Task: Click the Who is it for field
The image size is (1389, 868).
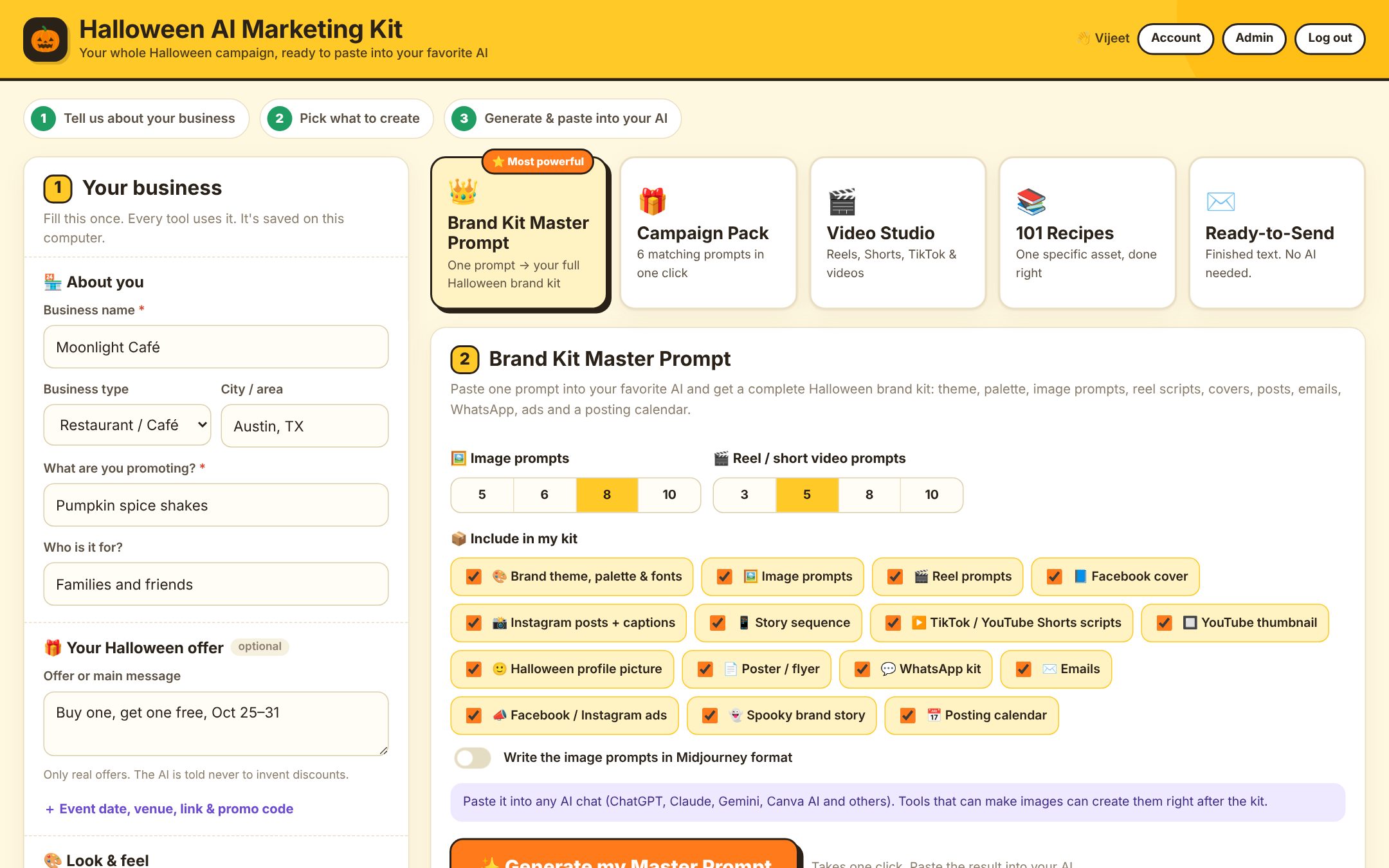Action: [216, 584]
